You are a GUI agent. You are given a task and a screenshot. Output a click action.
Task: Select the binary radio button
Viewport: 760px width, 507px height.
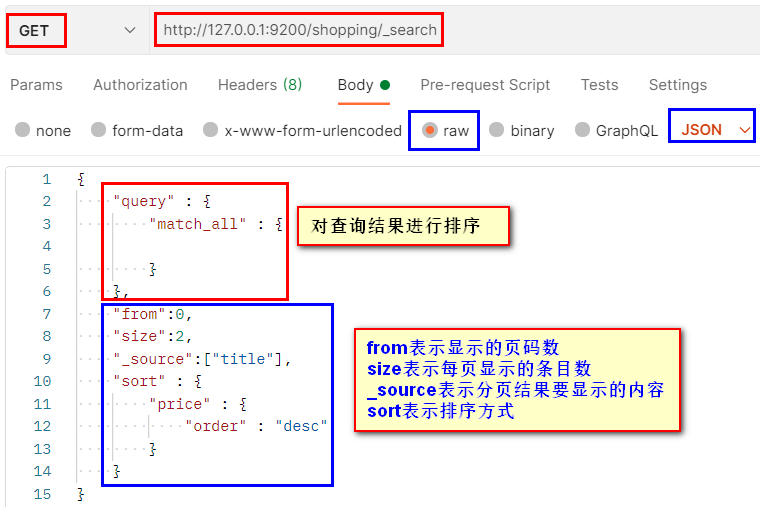click(496, 130)
